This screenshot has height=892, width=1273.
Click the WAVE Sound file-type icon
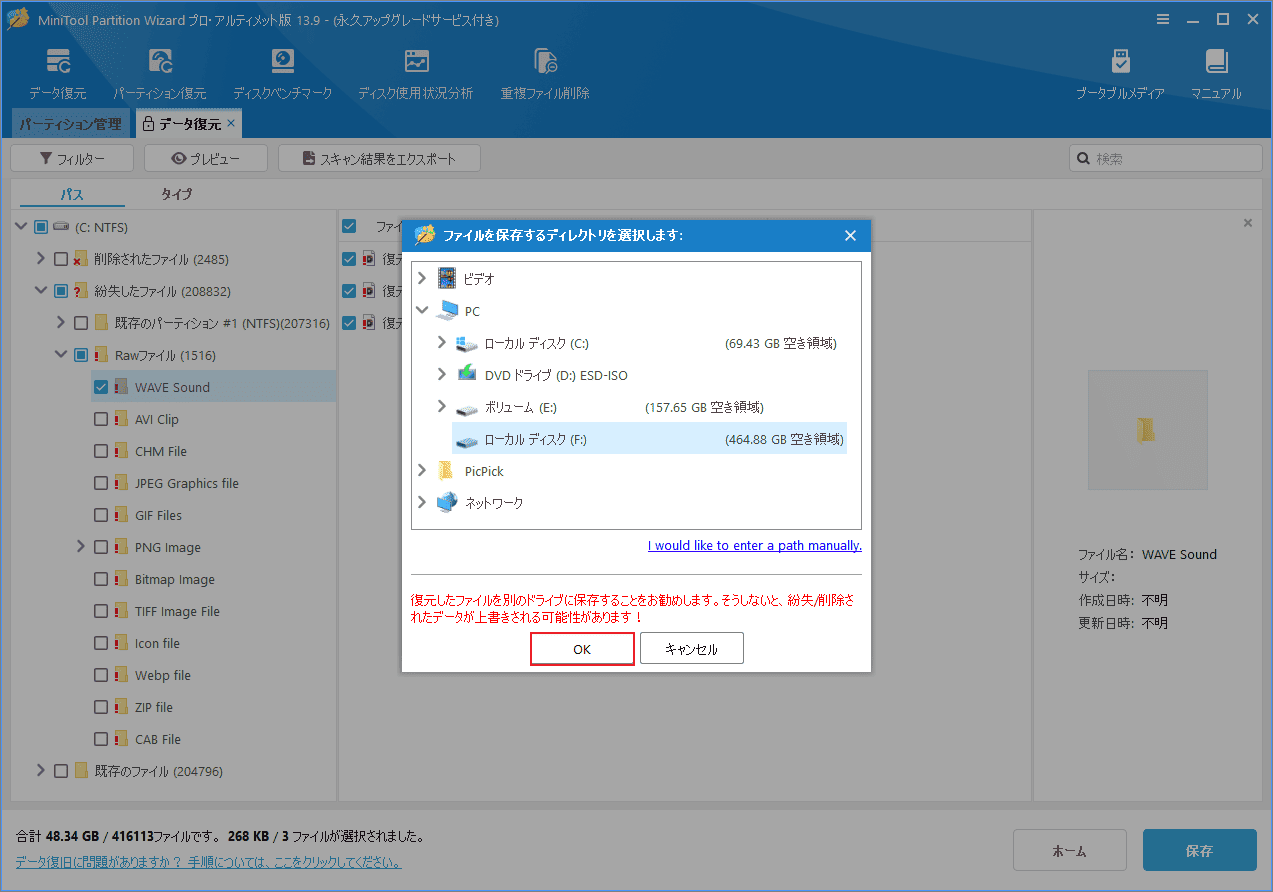click(121, 387)
